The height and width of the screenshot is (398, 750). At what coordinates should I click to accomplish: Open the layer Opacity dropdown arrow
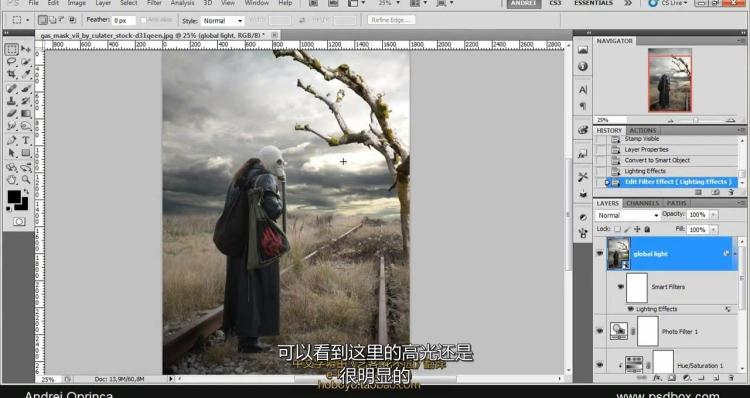tap(713, 215)
